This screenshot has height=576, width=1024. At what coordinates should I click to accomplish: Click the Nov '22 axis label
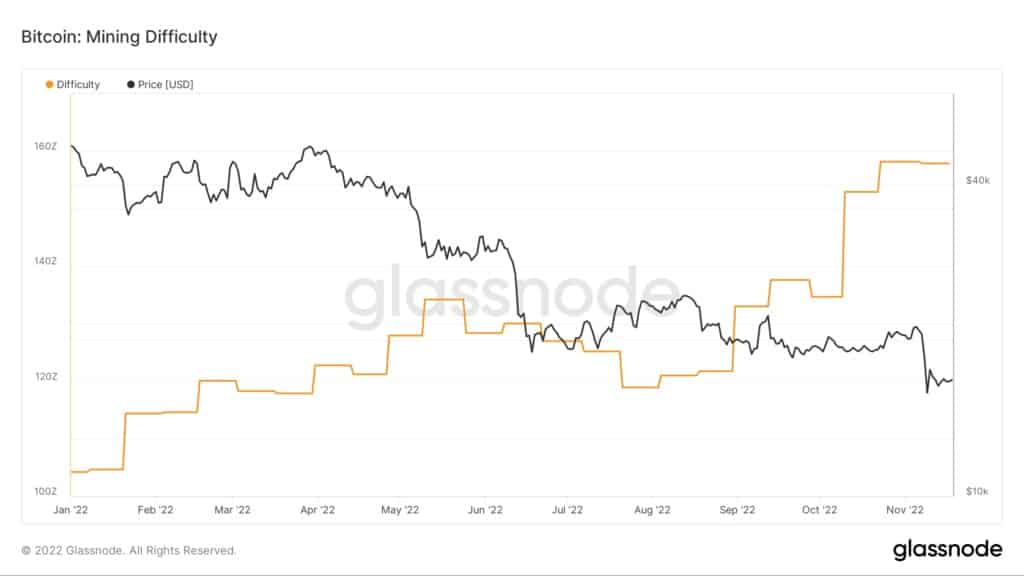coord(904,510)
